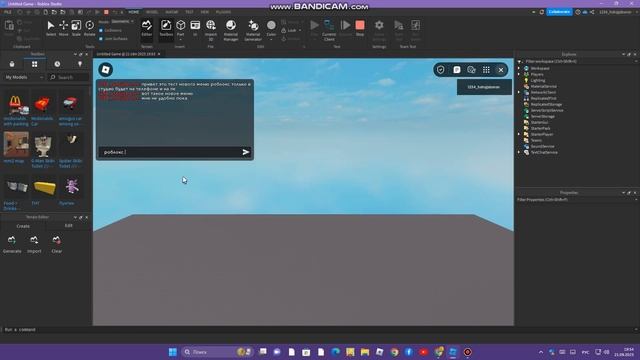Screen dimensions: 640x360
Task: Open Toolbox Inventory grid tab icon
Action: coord(34,64)
